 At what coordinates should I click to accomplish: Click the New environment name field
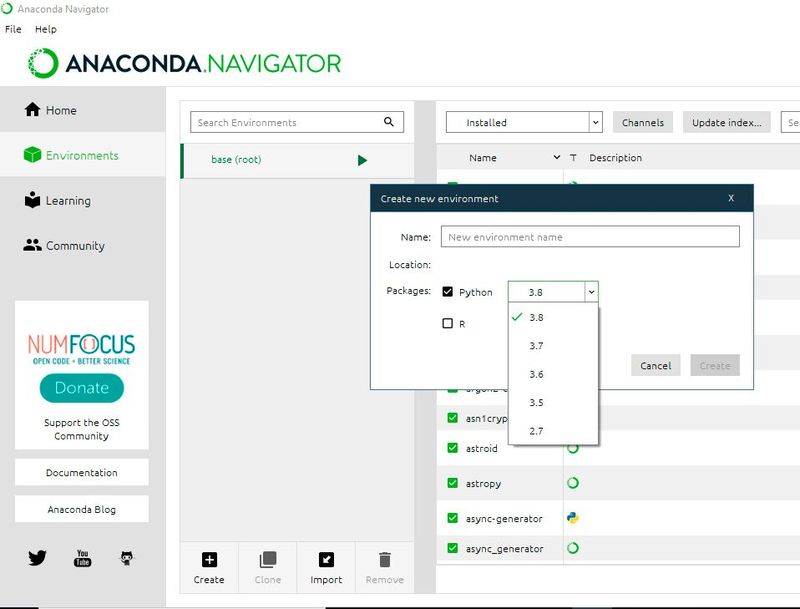pos(590,237)
